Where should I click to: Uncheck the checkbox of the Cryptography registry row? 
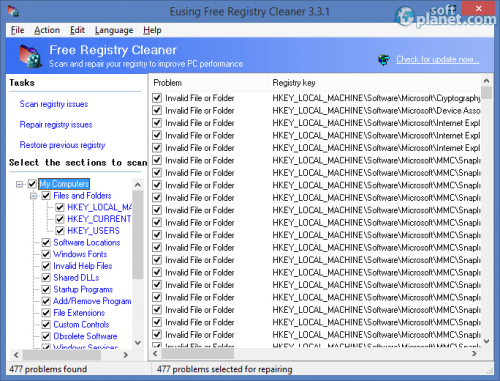click(x=157, y=98)
